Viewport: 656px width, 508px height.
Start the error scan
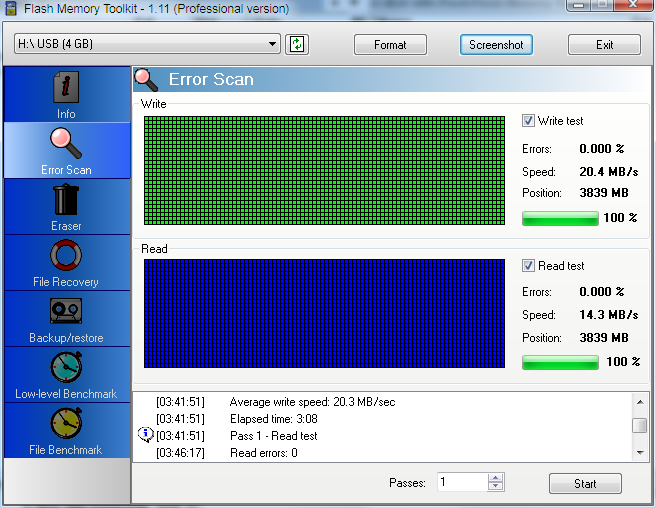pyautogui.click(x=585, y=484)
